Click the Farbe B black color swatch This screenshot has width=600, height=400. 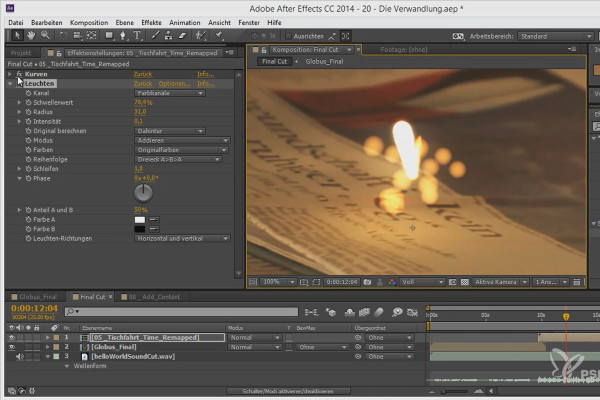[x=140, y=229]
